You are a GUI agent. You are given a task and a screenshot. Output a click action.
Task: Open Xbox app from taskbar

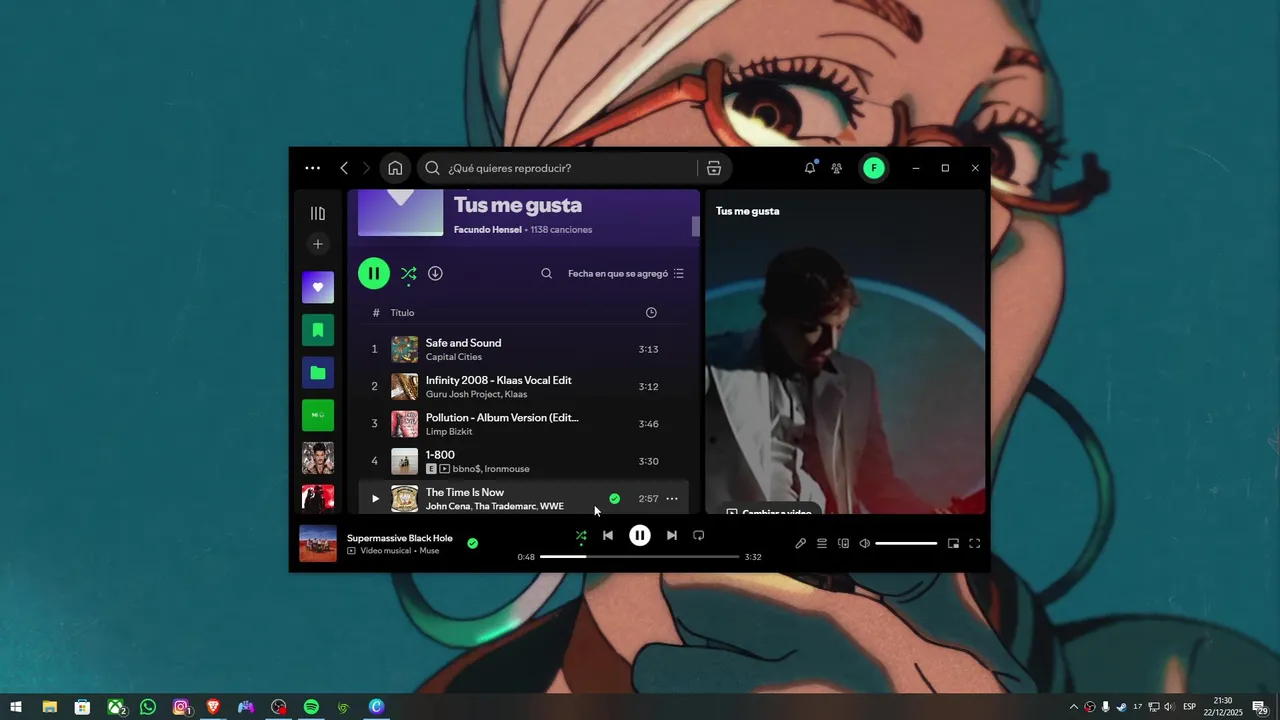click(x=116, y=707)
